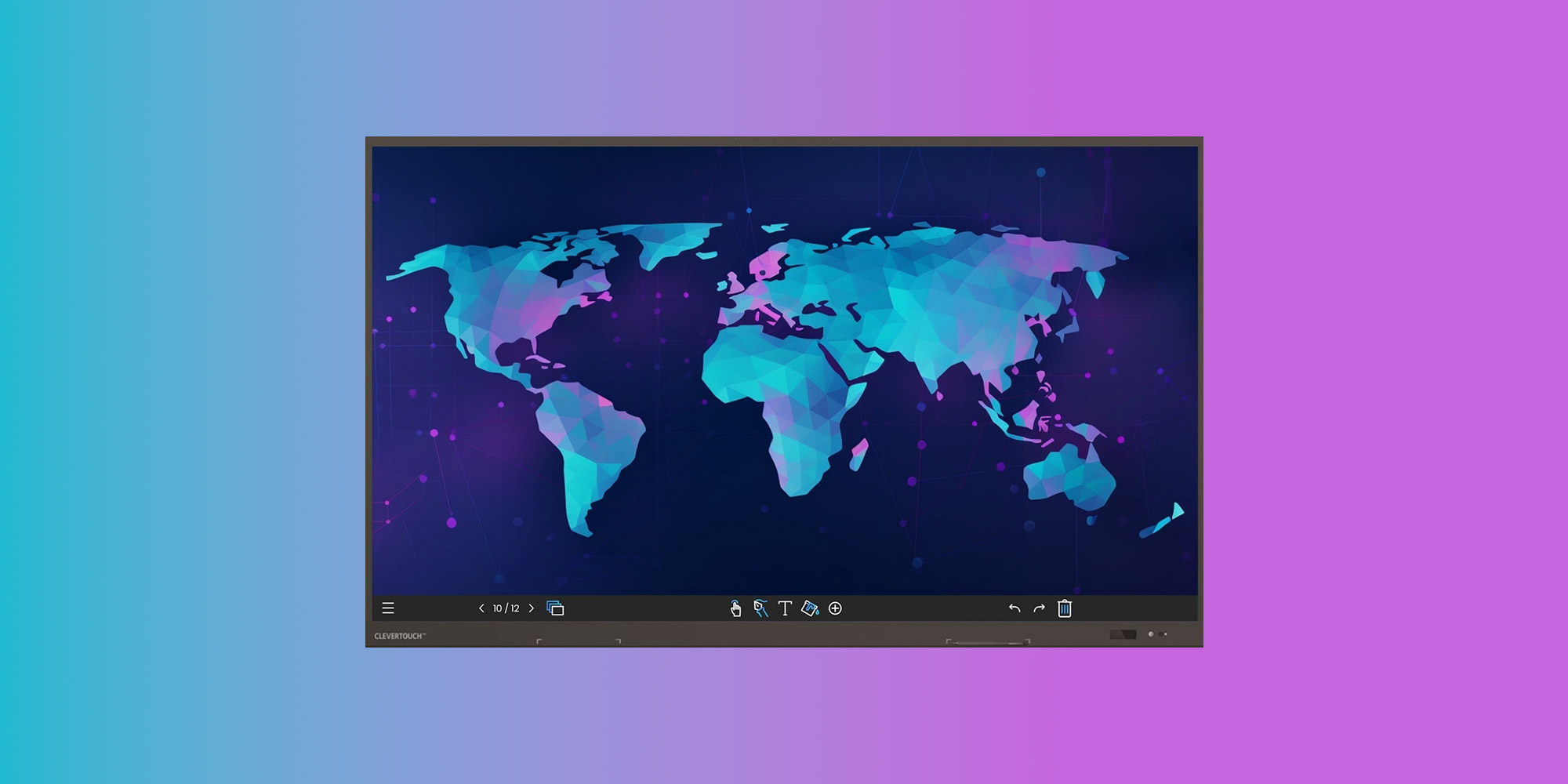Undo the last action
This screenshot has height=784, width=1568.
tap(1014, 608)
